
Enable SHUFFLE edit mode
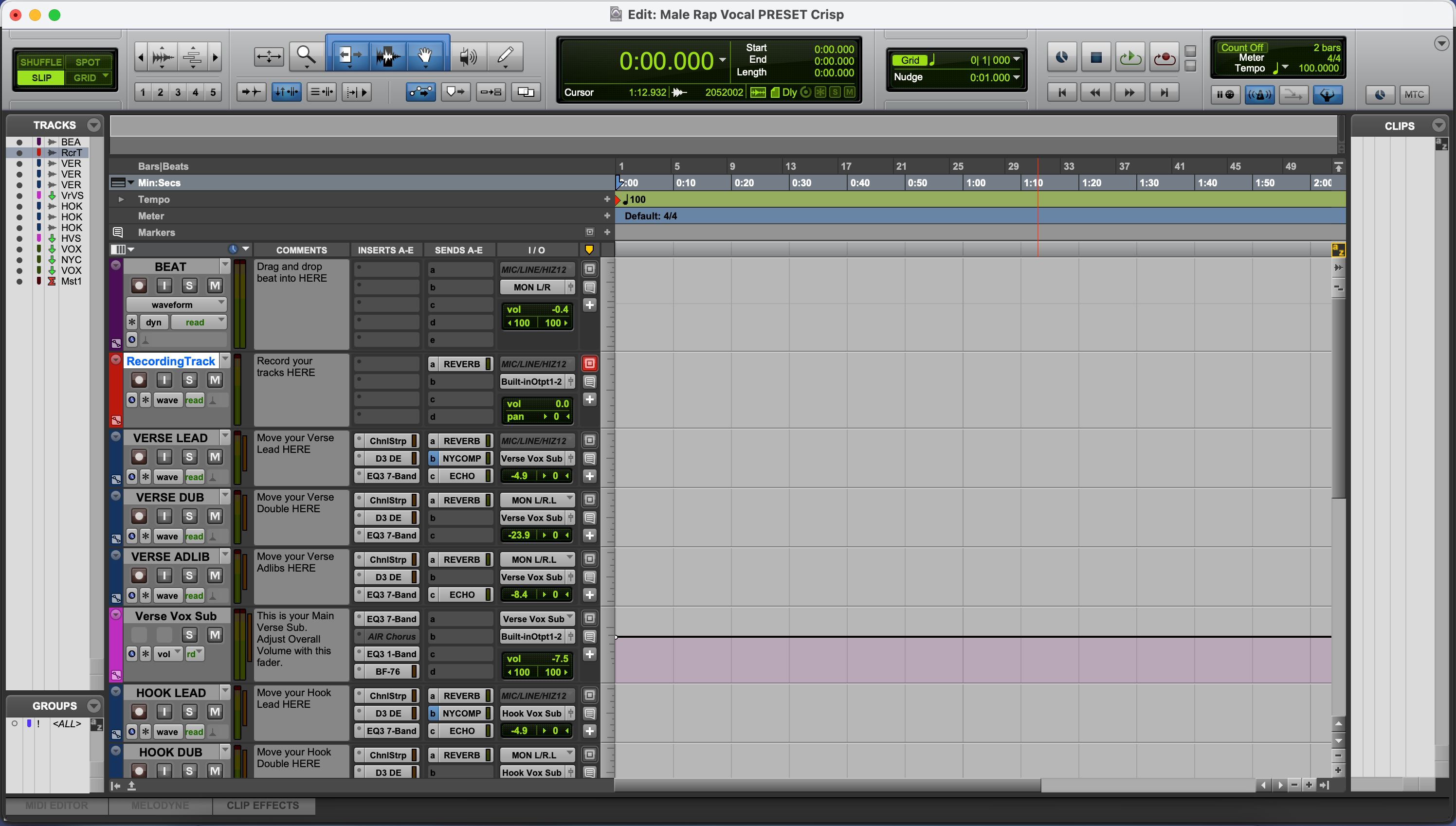40,62
